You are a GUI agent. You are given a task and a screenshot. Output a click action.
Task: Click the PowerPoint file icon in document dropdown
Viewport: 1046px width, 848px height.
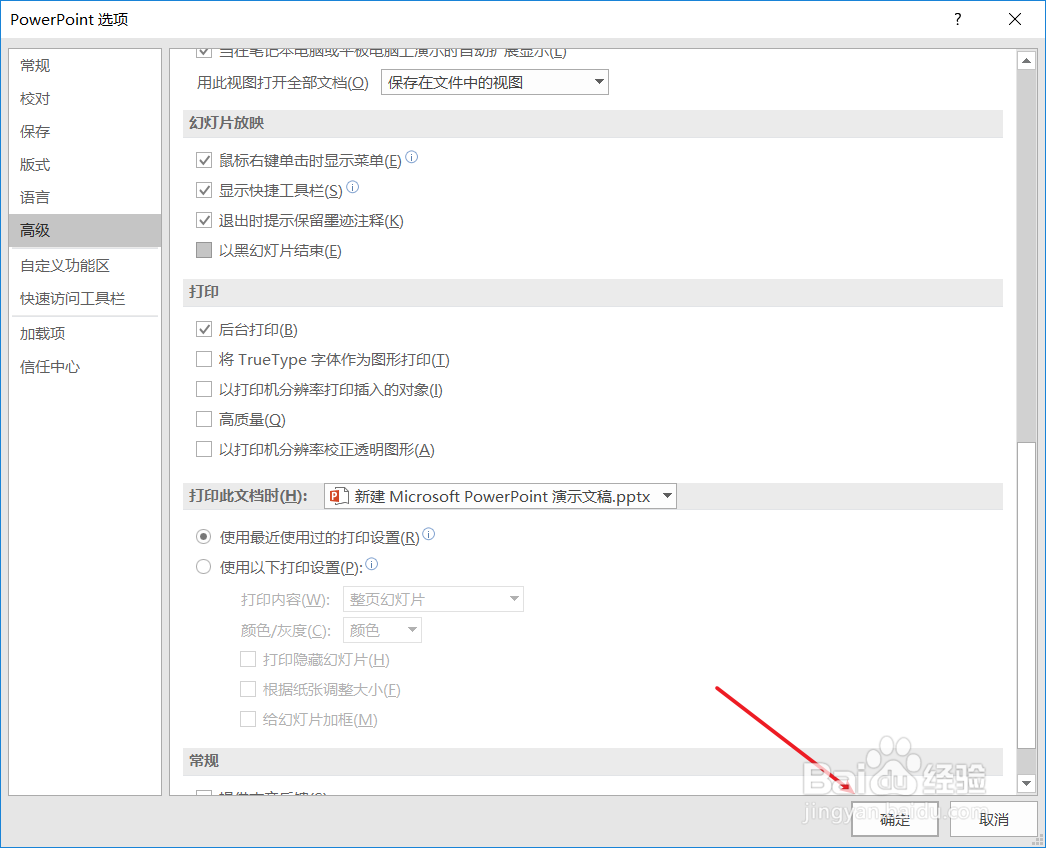[340, 496]
